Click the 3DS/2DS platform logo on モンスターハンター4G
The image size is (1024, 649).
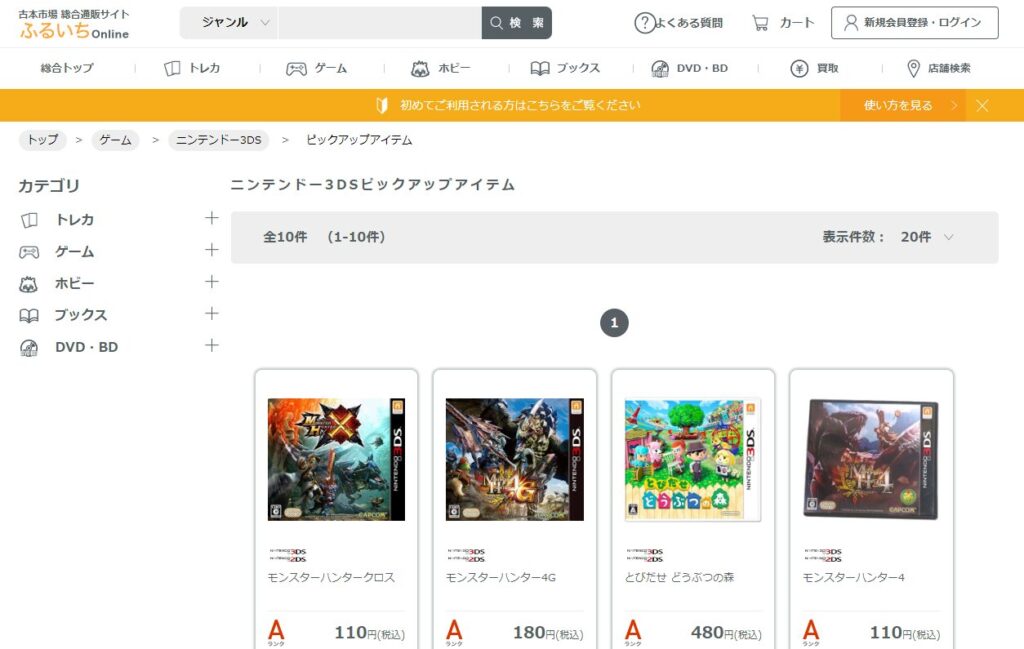pyautogui.click(x=466, y=555)
